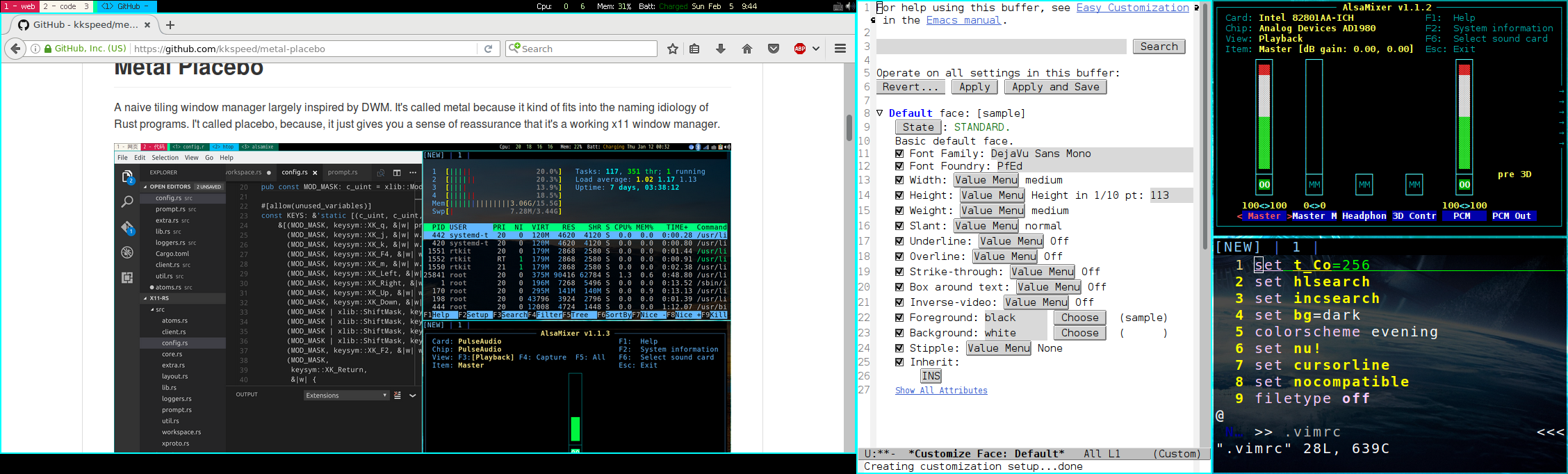
Task: Open the Easy Customization link
Action: [1132, 8]
